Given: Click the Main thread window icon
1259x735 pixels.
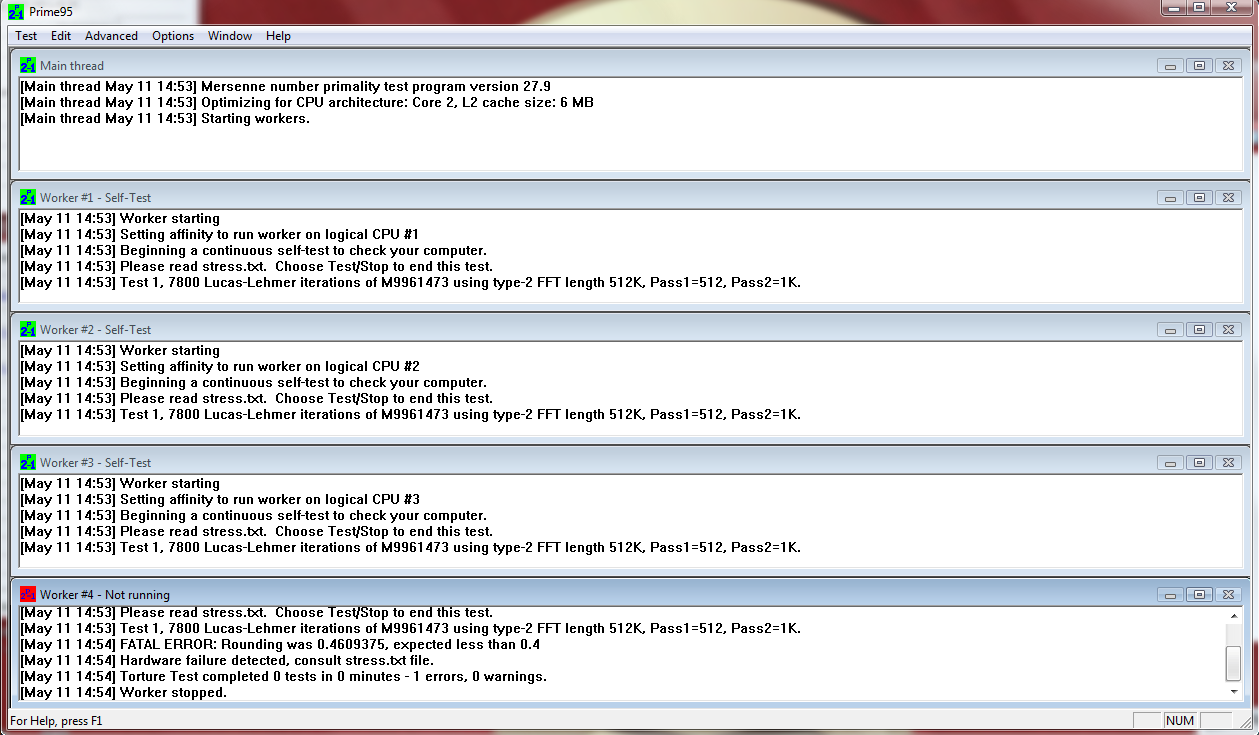Looking at the screenshot, I should [x=28, y=66].
